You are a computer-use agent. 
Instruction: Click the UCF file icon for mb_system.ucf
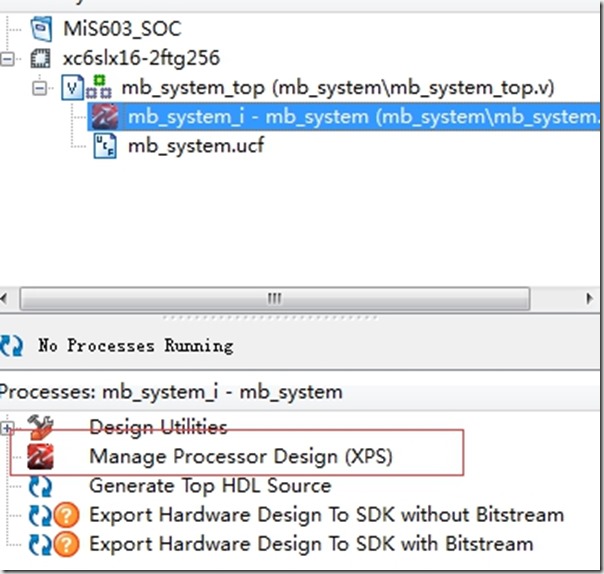pos(105,146)
